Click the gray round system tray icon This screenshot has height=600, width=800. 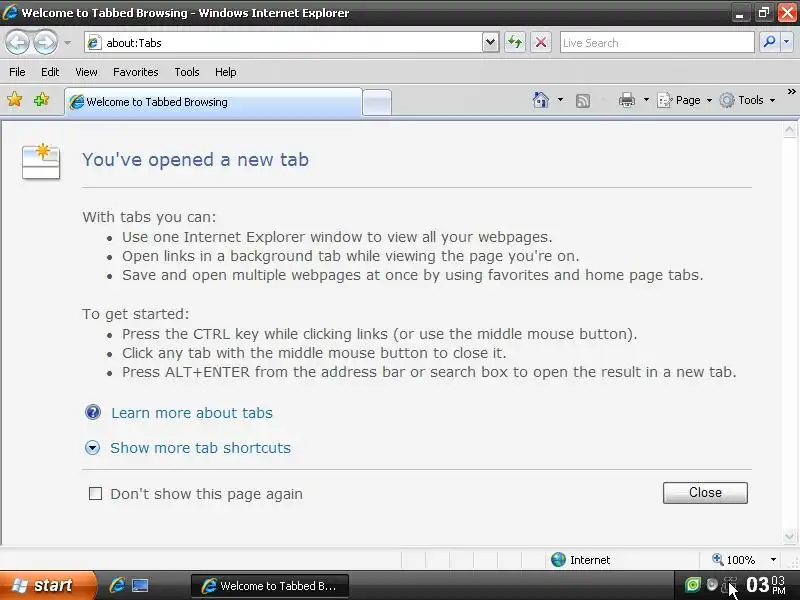712,585
